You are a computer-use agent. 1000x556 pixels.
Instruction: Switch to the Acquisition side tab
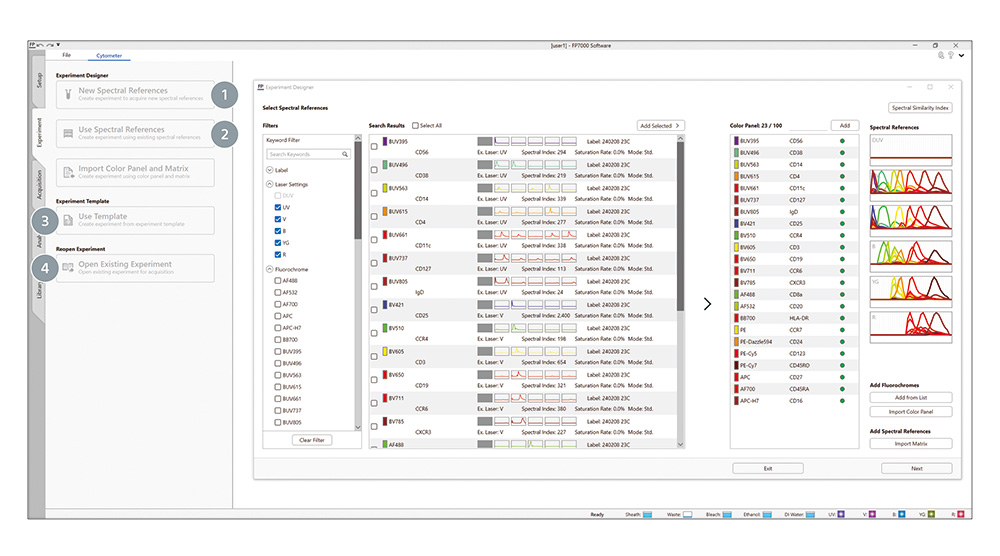tap(40, 187)
